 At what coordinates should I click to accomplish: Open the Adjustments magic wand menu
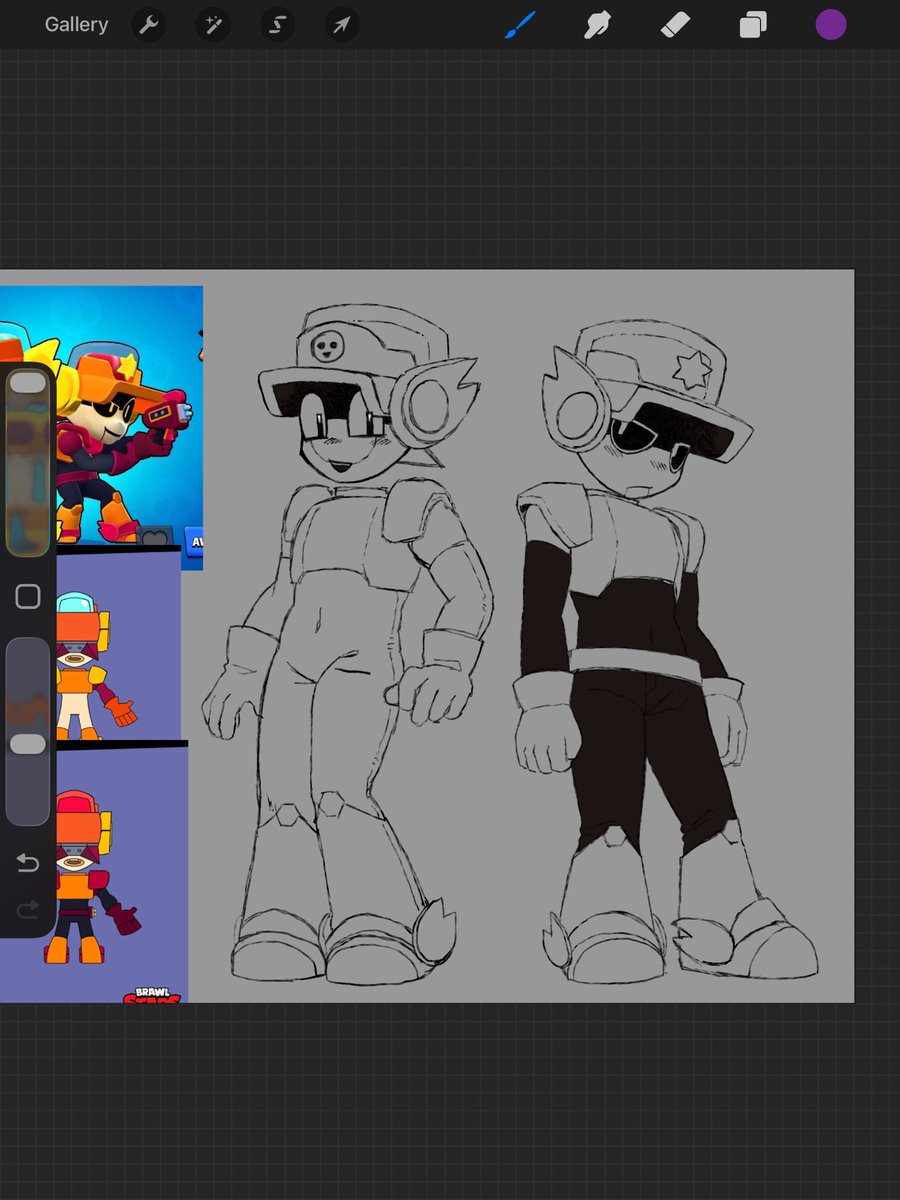tap(213, 25)
